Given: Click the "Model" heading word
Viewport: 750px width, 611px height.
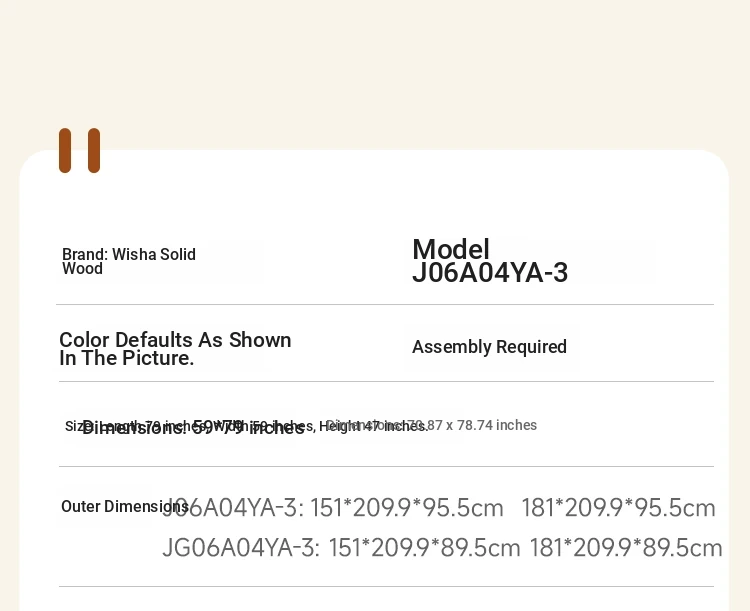Looking at the screenshot, I should (x=451, y=249).
